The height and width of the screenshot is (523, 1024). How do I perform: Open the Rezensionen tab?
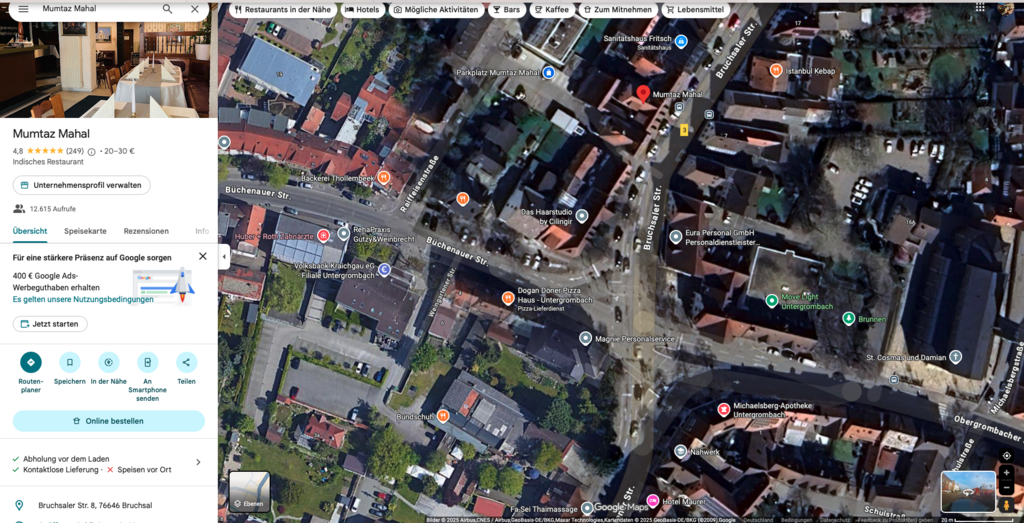click(146, 231)
